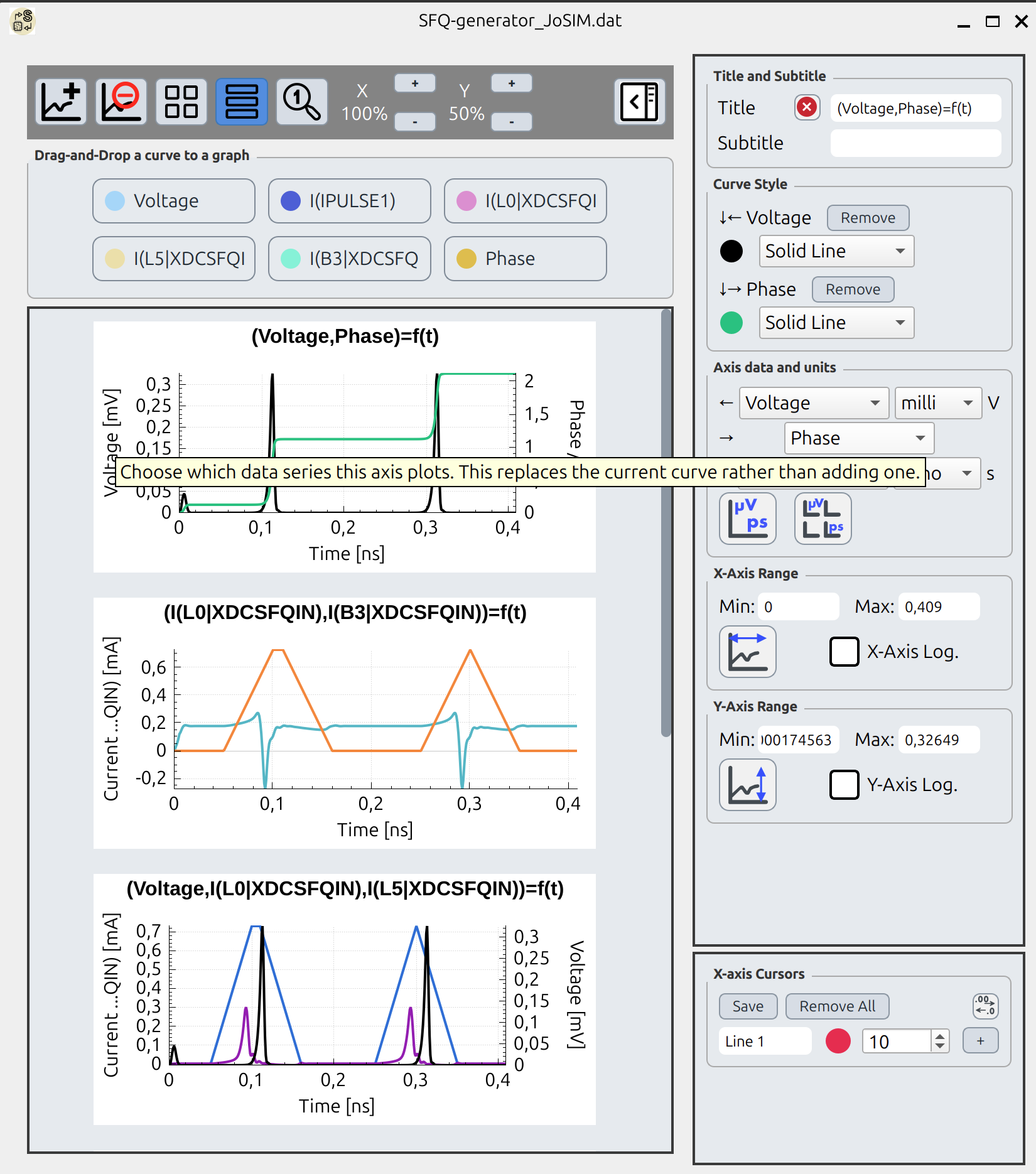
Task: Open Voltage line style dropdown
Action: 836,251
